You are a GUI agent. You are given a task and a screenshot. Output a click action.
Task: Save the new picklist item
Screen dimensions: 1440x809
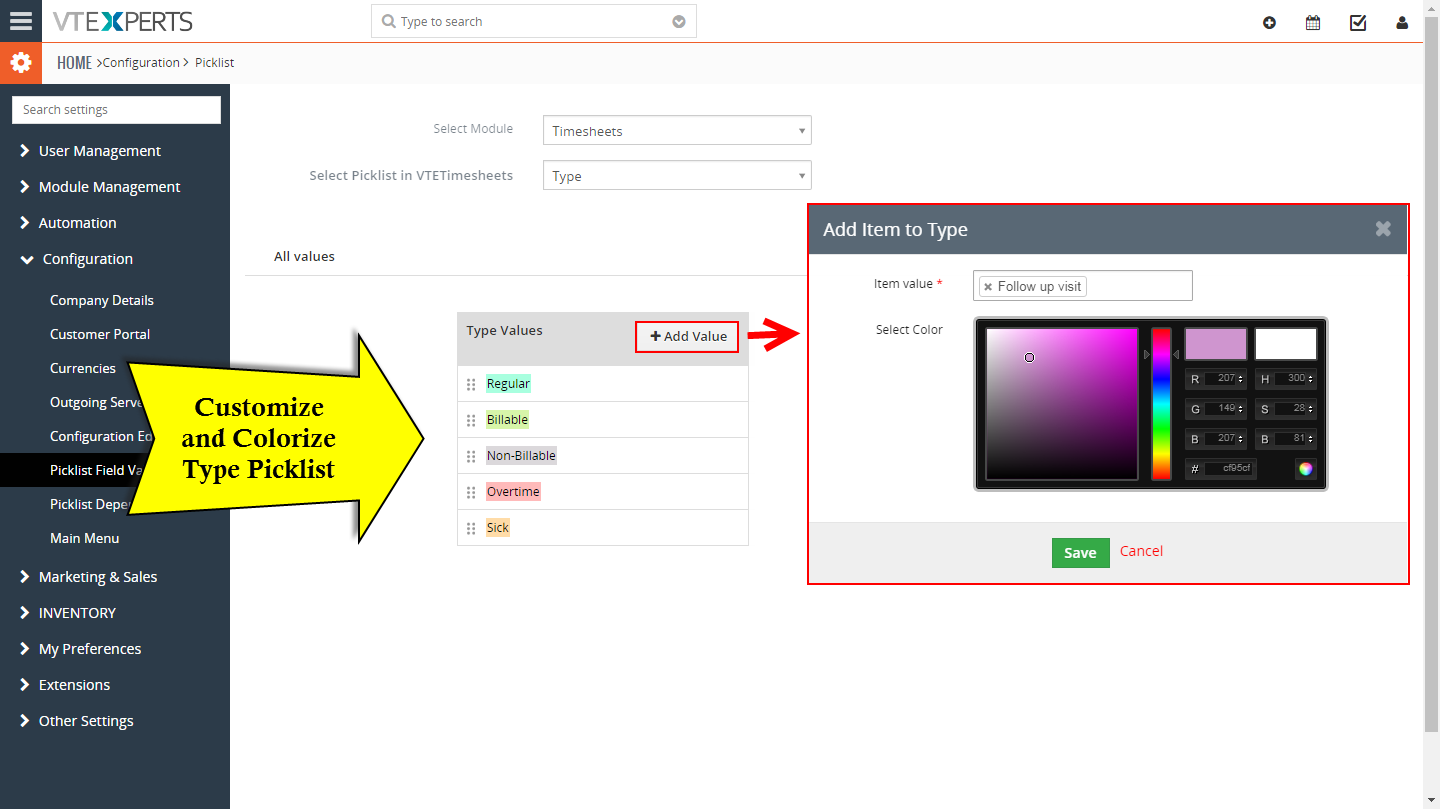tap(1080, 553)
